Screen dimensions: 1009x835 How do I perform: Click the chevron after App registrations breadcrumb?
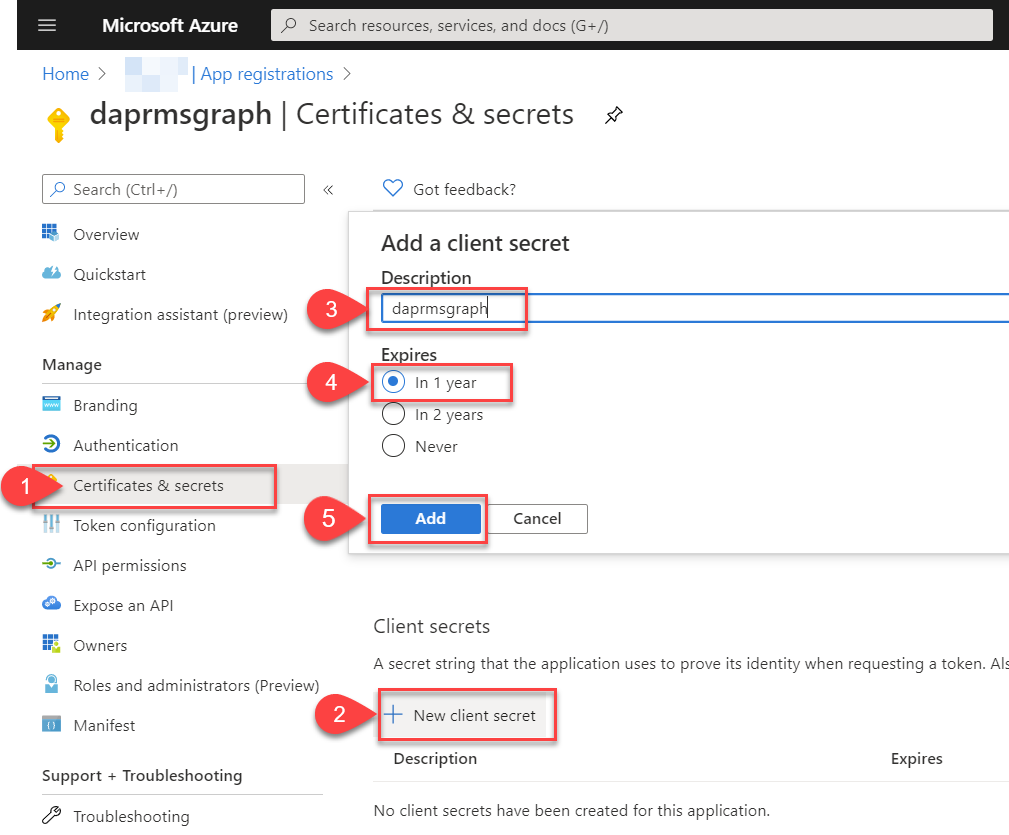pyautogui.click(x=347, y=74)
